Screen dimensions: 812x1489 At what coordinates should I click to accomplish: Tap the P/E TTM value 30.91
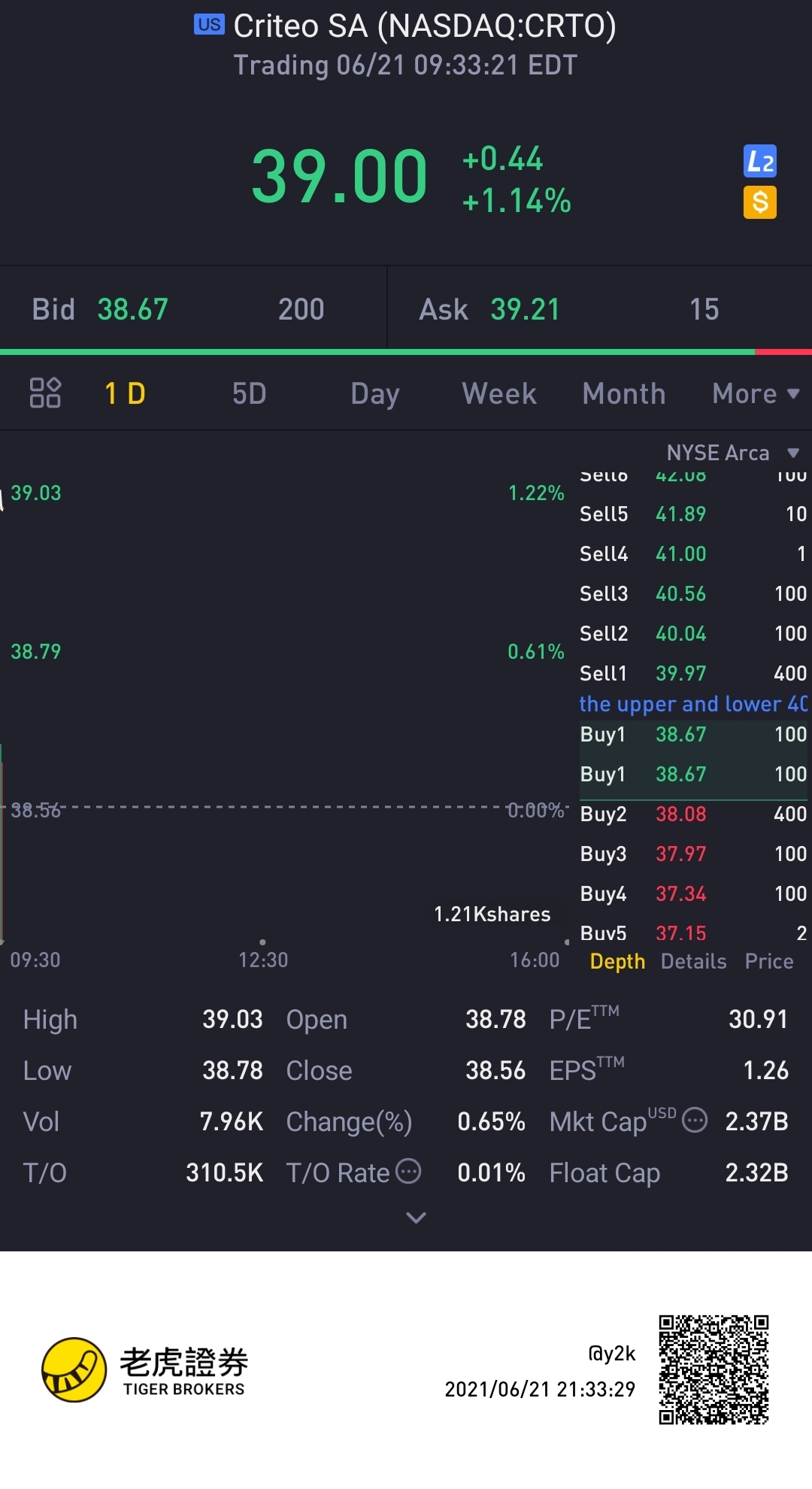pos(758,1019)
